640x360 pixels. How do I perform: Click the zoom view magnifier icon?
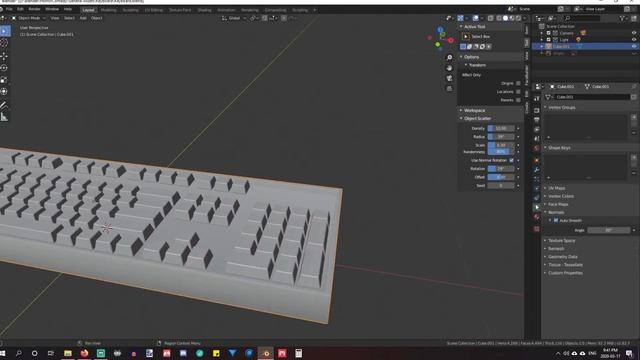(x=449, y=58)
